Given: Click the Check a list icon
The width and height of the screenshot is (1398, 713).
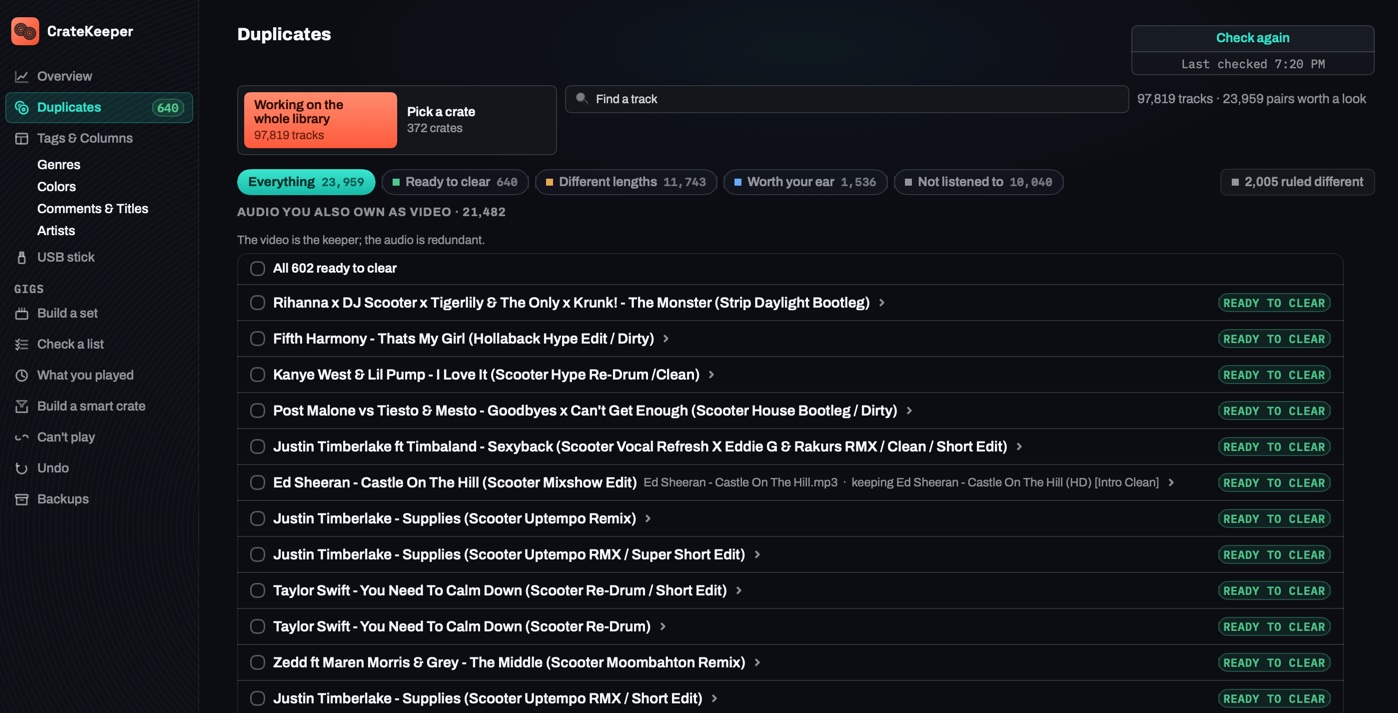Looking at the screenshot, I should 21,344.
